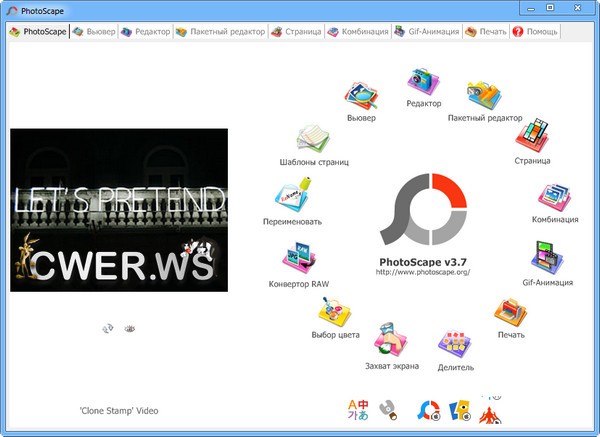
Task: Click the refresh photo icon below the preview
Action: 108,328
